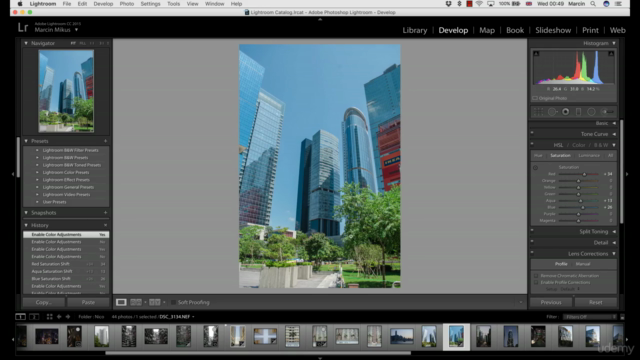Click the Paste button
Viewport: 640px width, 360px height.
[x=88, y=302]
